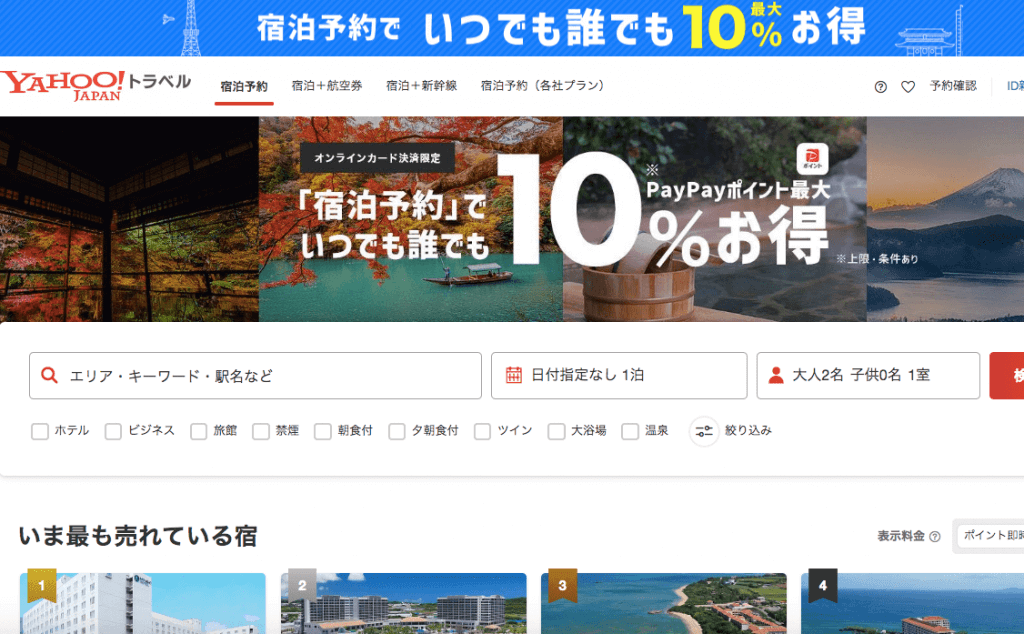Click the red 検索 search button

[1014, 375]
